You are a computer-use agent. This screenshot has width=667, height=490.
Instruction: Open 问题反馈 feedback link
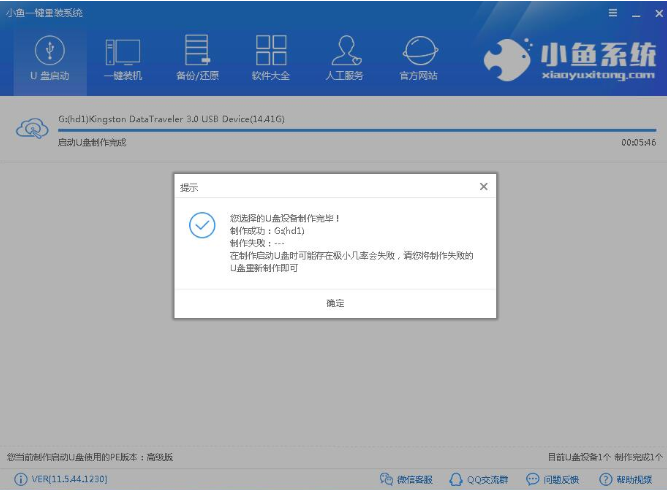point(554,480)
